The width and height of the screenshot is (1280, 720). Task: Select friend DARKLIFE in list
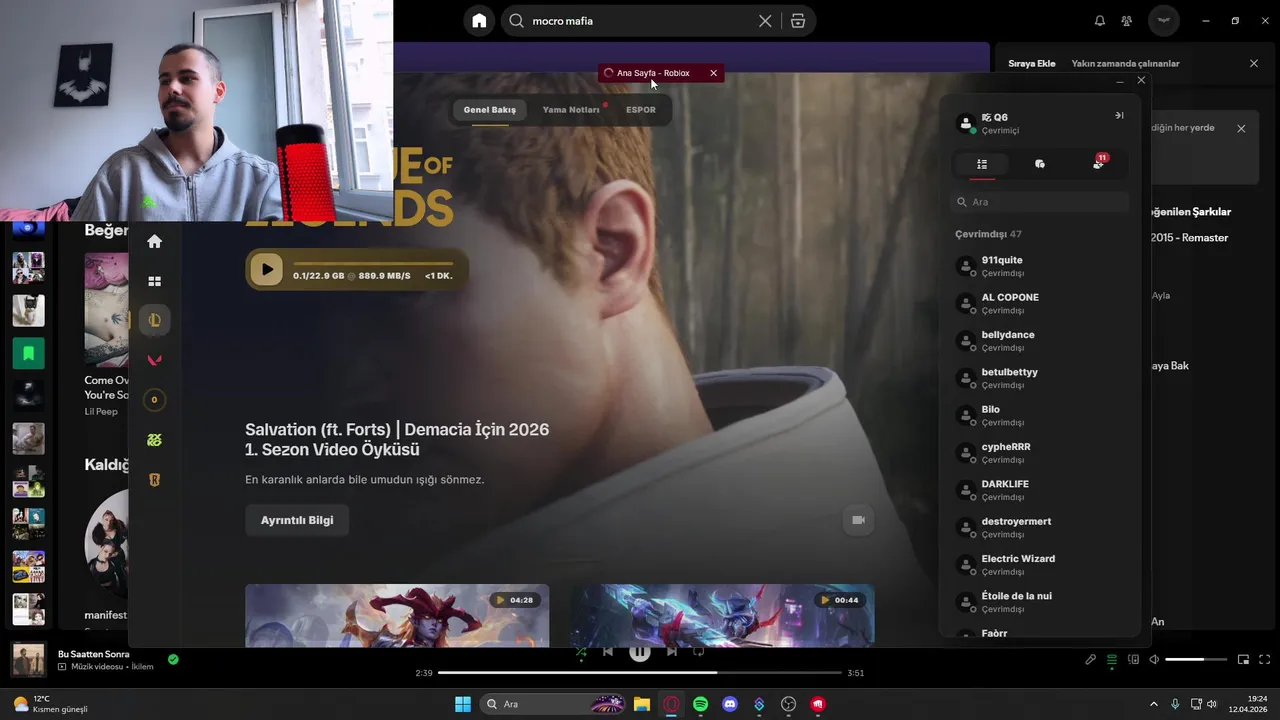coord(1040,490)
